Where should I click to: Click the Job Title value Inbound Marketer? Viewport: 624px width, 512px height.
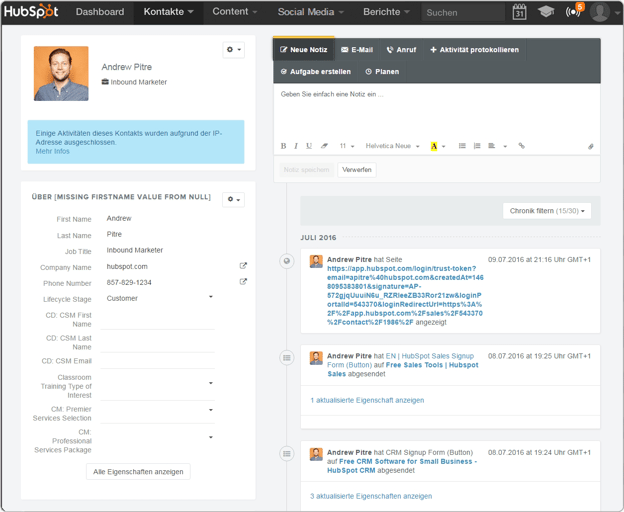pyautogui.click(x=135, y=250)
